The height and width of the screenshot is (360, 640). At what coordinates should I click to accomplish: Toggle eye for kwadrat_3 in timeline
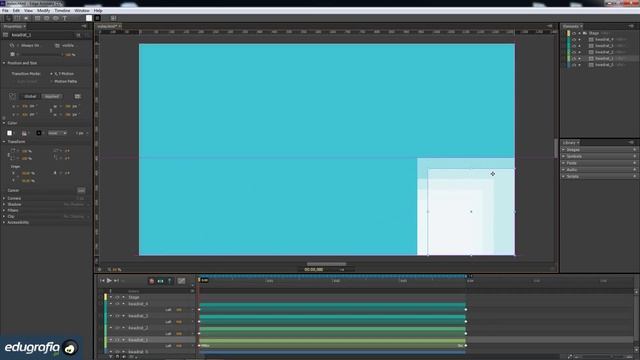pos(117,316)
